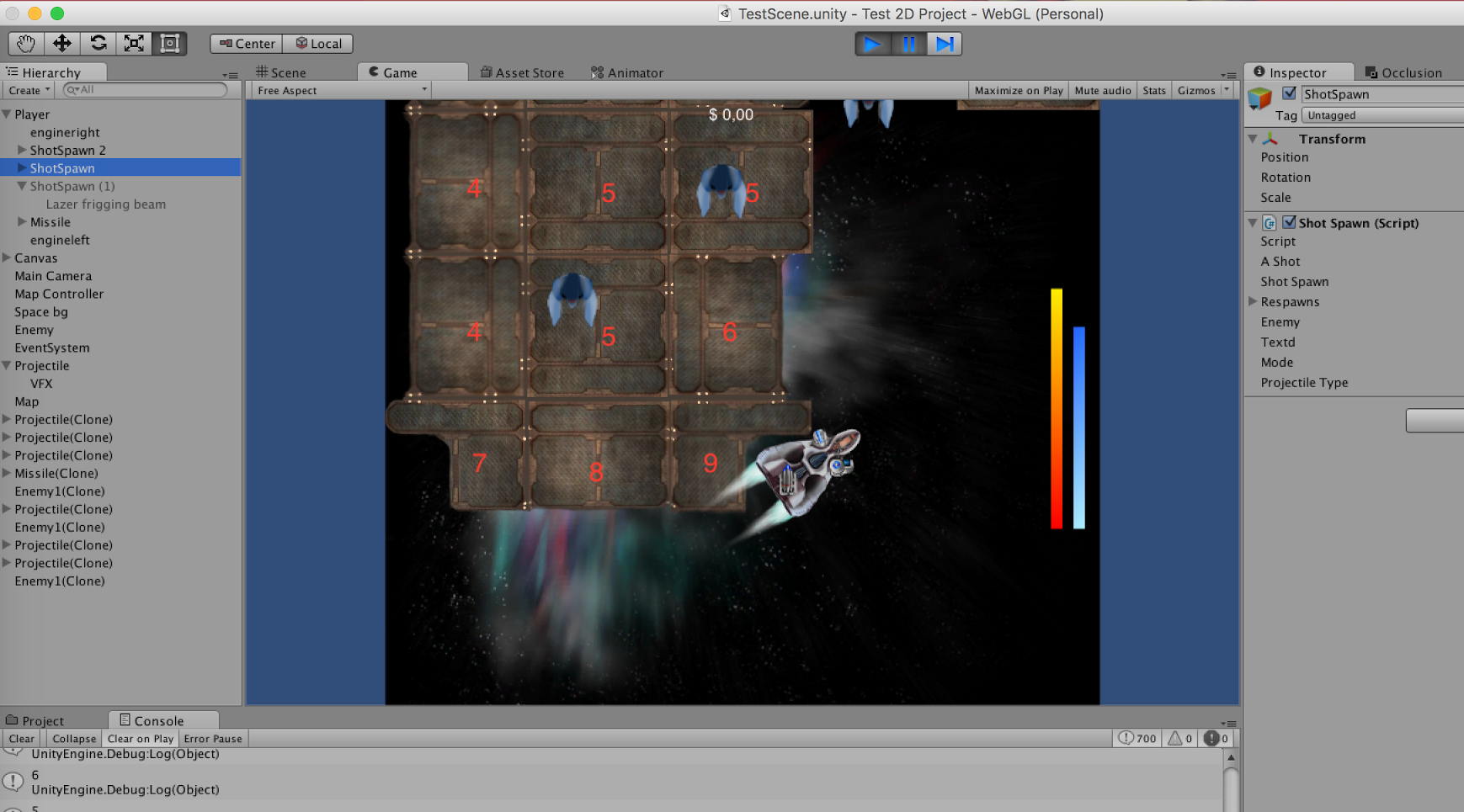Expand the Canvas object in Hierarchy

click(x=7, y=258)
